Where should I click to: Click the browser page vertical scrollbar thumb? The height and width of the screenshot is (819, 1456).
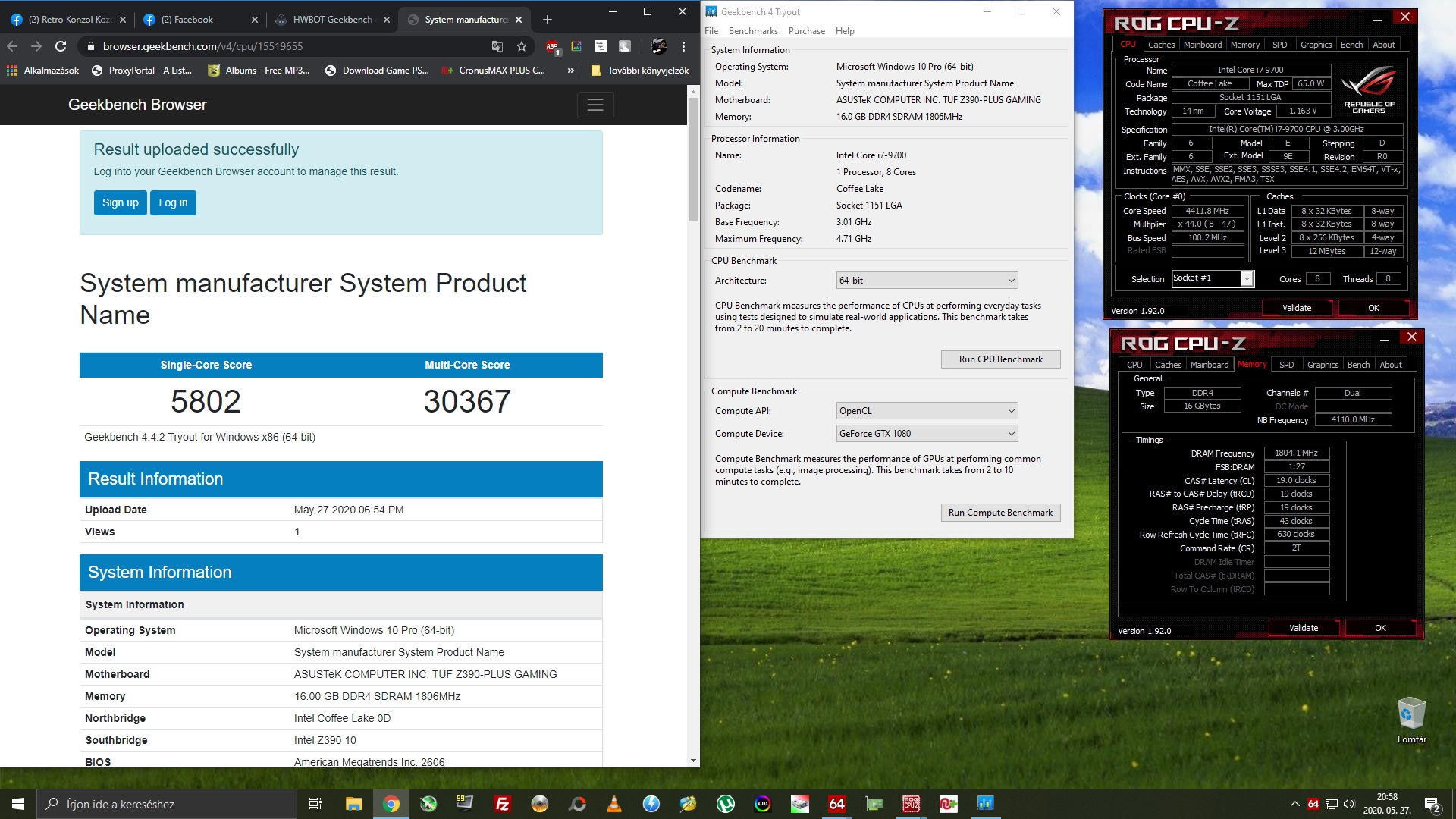click(693, 159)
